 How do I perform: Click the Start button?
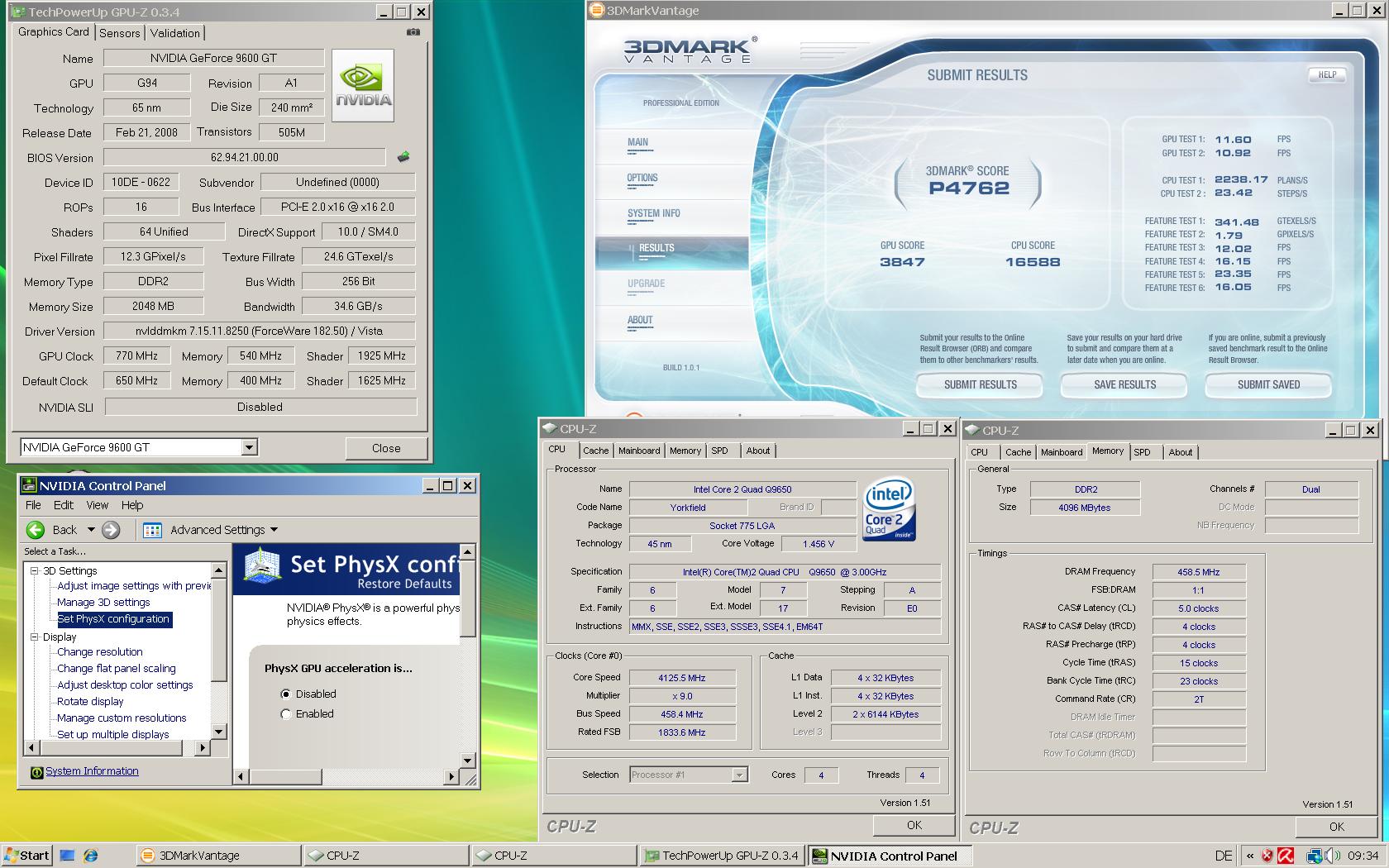(26, 856)
